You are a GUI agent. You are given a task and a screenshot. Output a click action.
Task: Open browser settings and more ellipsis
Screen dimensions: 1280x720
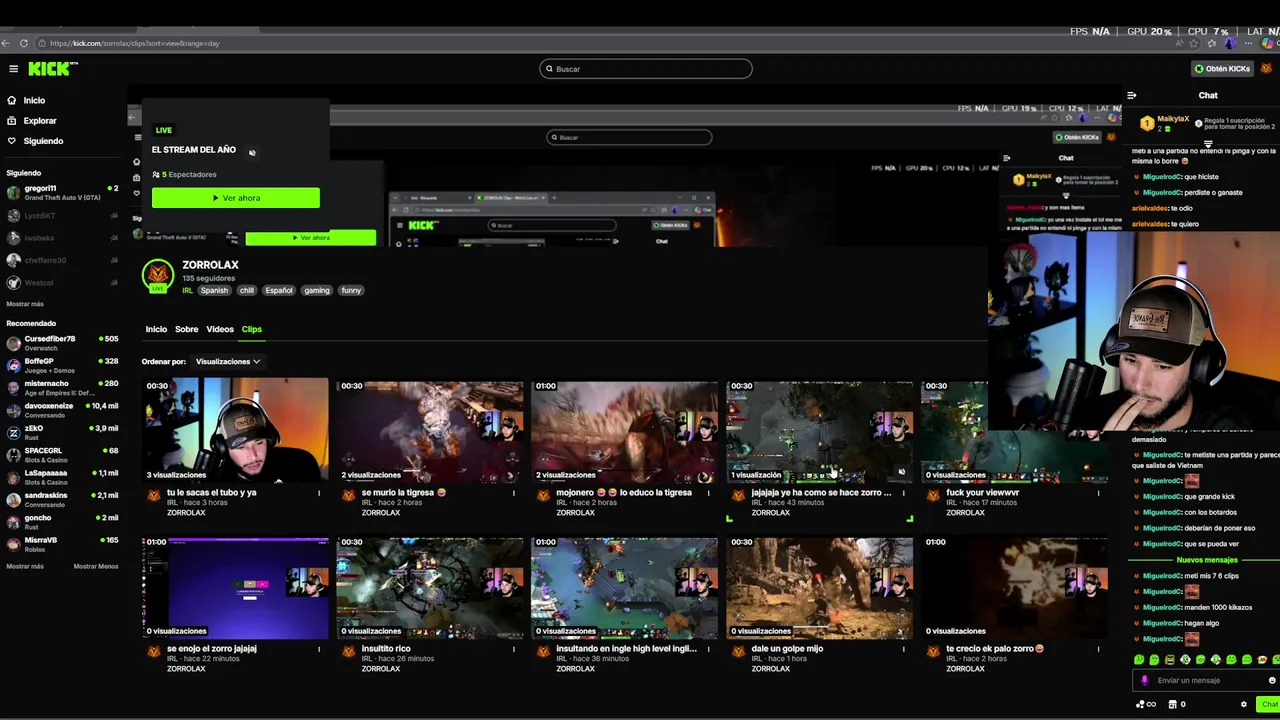tap(1248, 44)
